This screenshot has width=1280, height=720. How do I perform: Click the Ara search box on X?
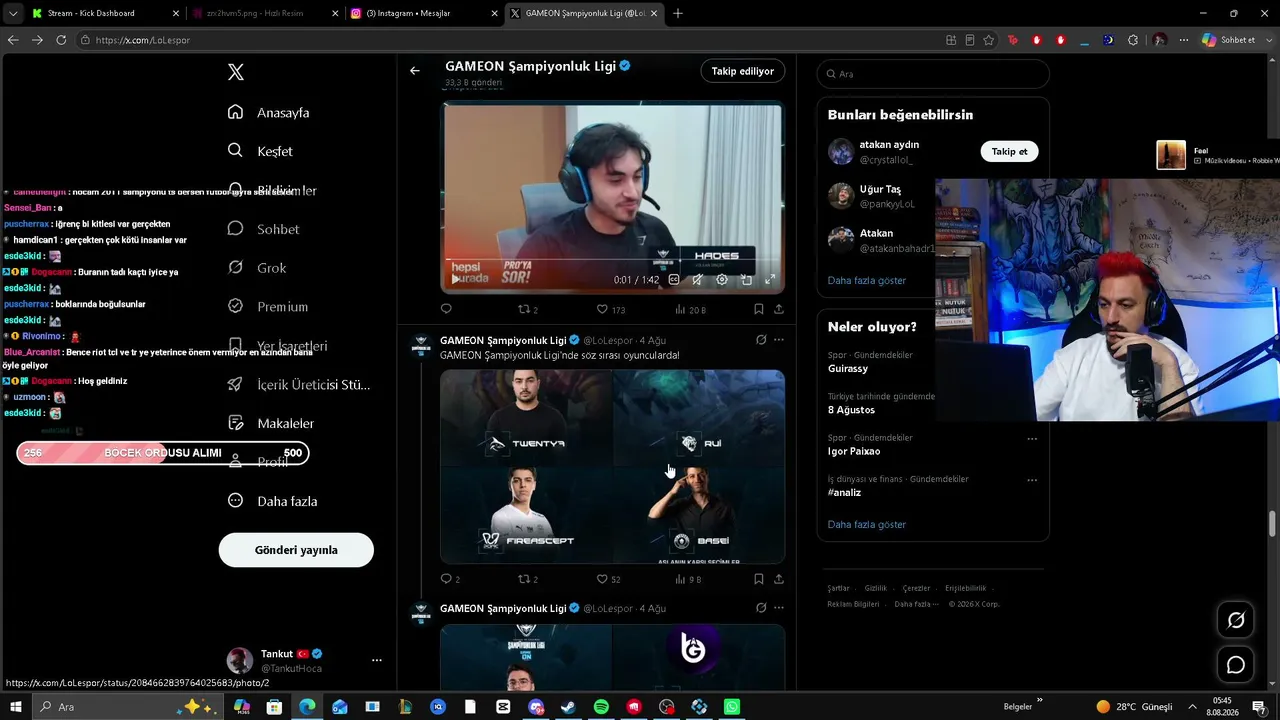pyautogui.click(x=933, y=74)
